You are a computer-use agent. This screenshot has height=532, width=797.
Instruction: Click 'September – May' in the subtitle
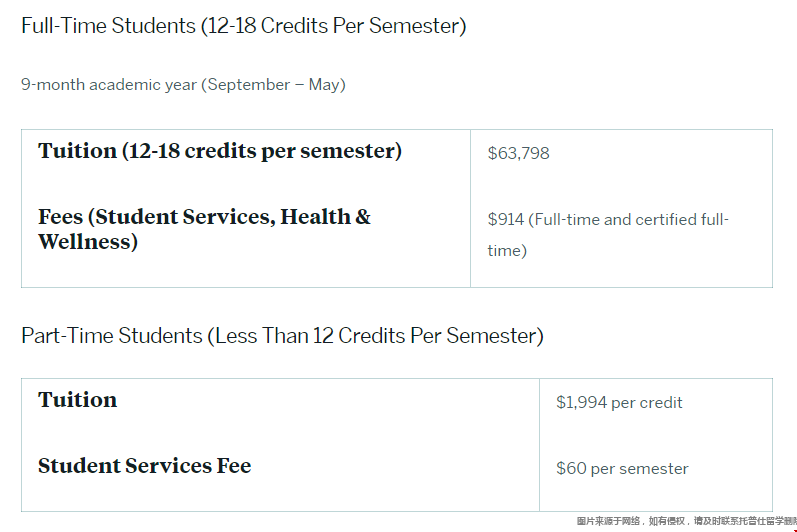273,84
